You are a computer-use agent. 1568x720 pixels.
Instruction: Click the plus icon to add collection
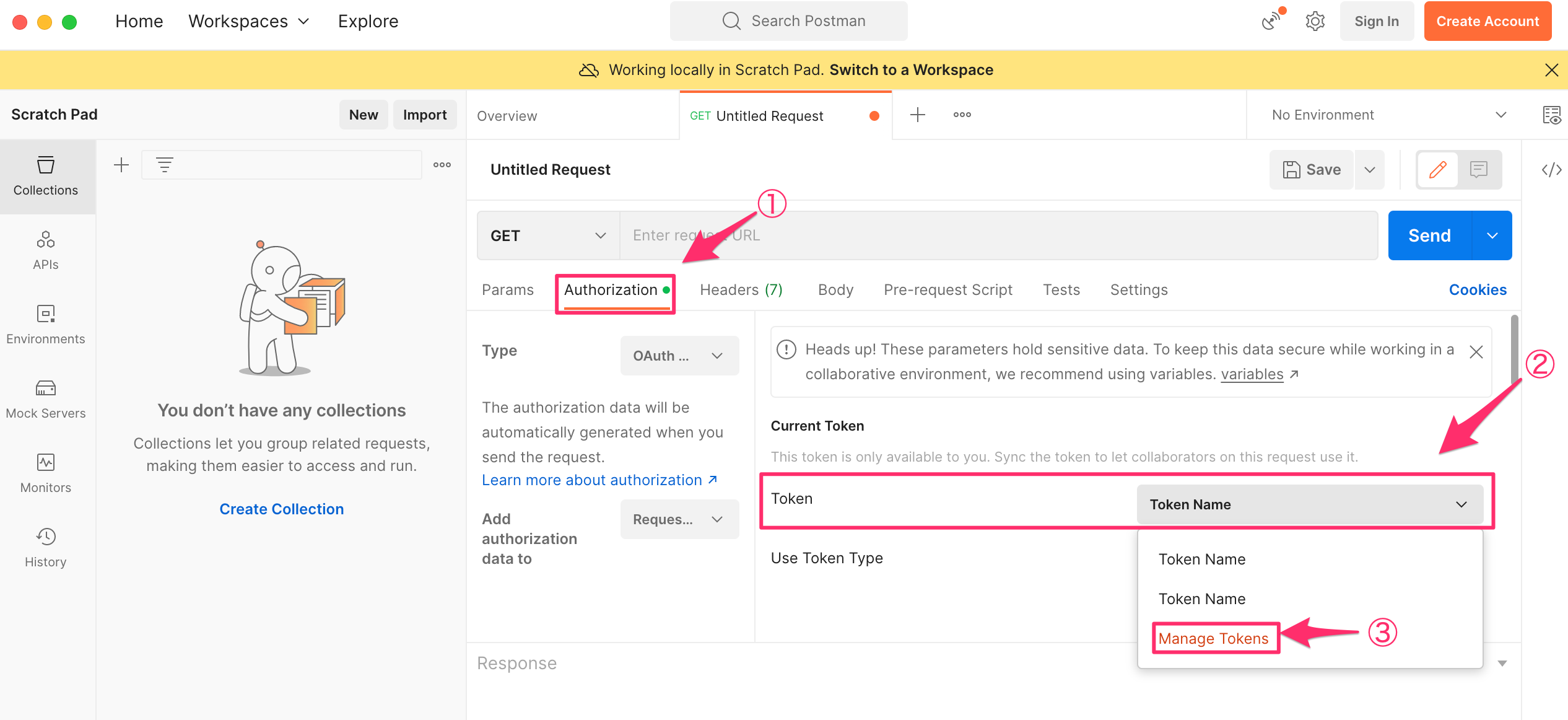[121, 165]
